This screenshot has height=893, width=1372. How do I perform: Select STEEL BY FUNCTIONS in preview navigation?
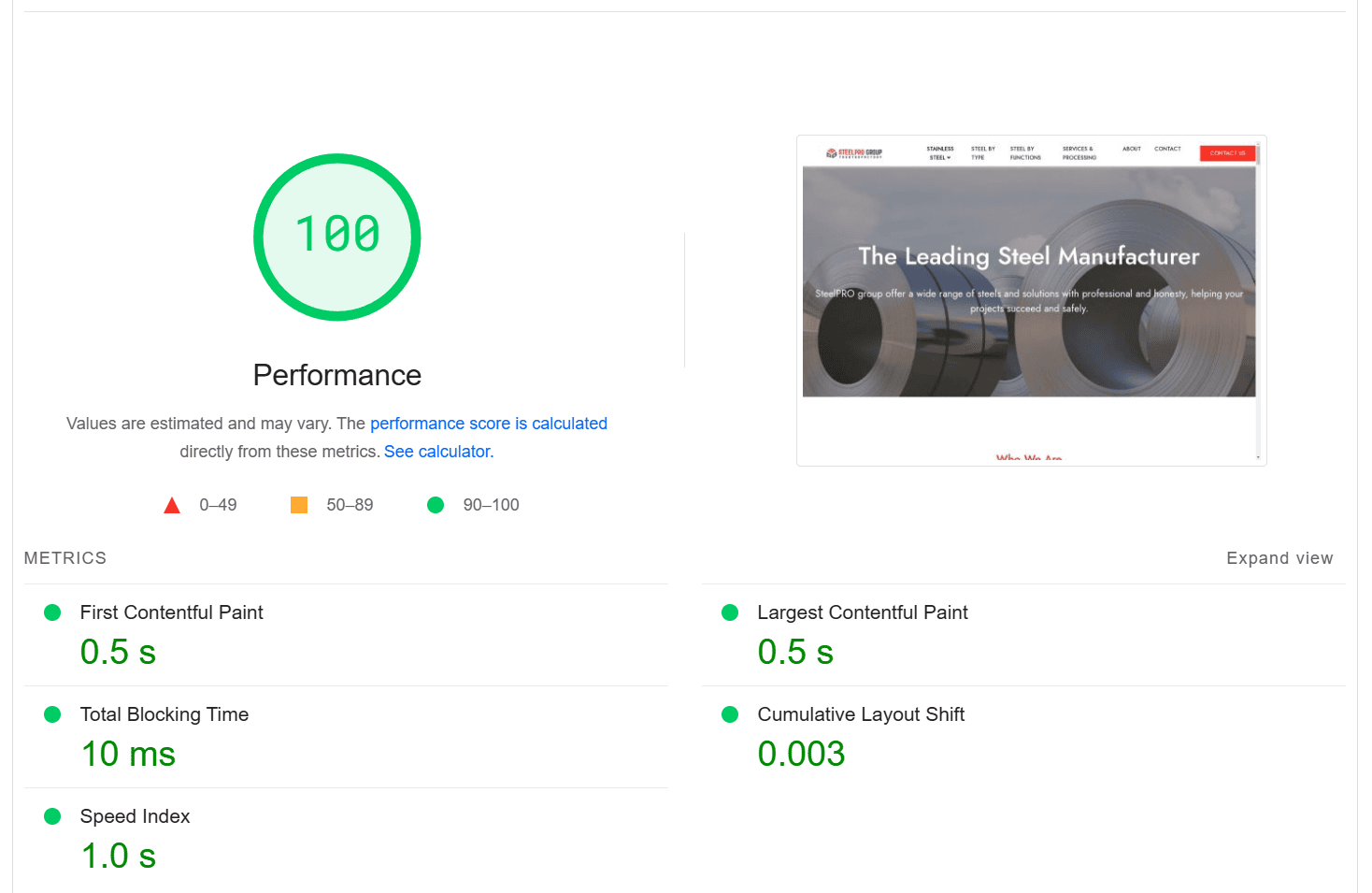[1024, 151]
